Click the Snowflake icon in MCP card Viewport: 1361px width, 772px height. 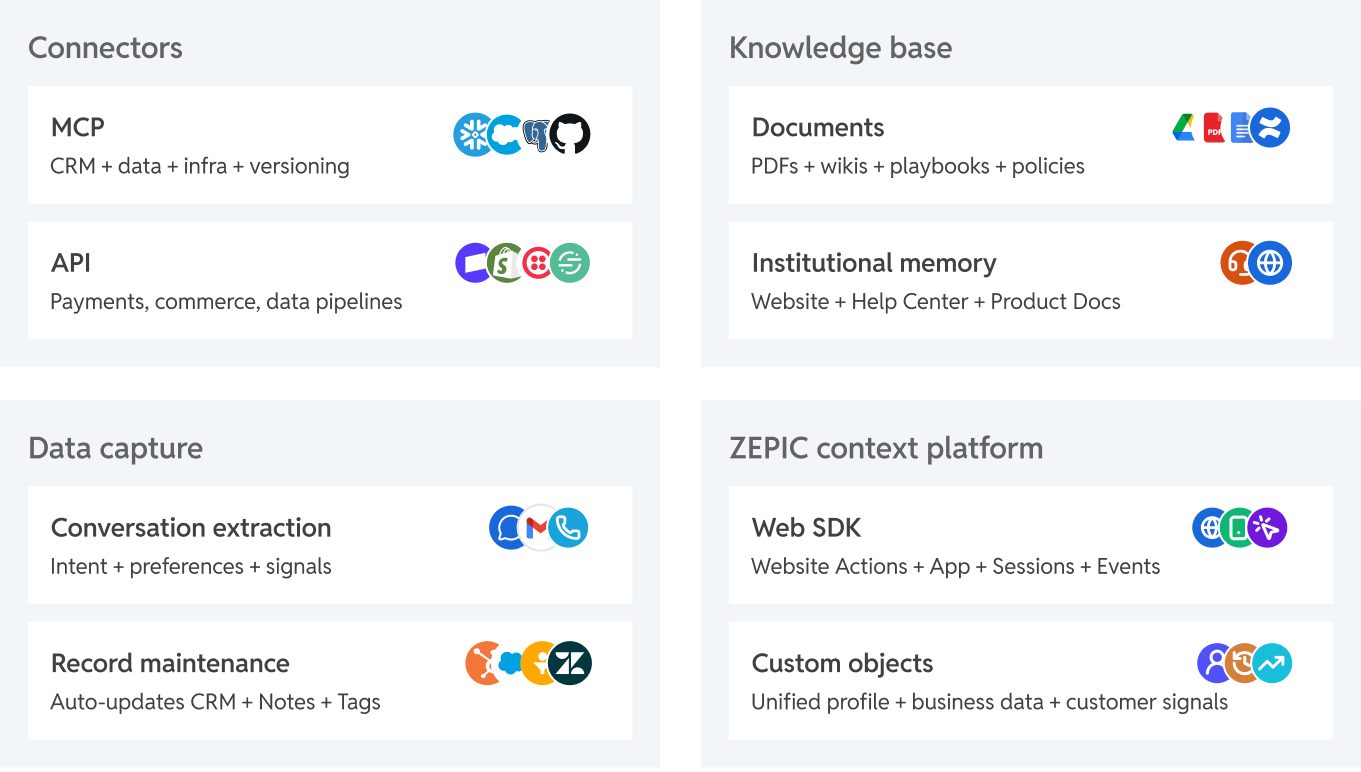473,135
